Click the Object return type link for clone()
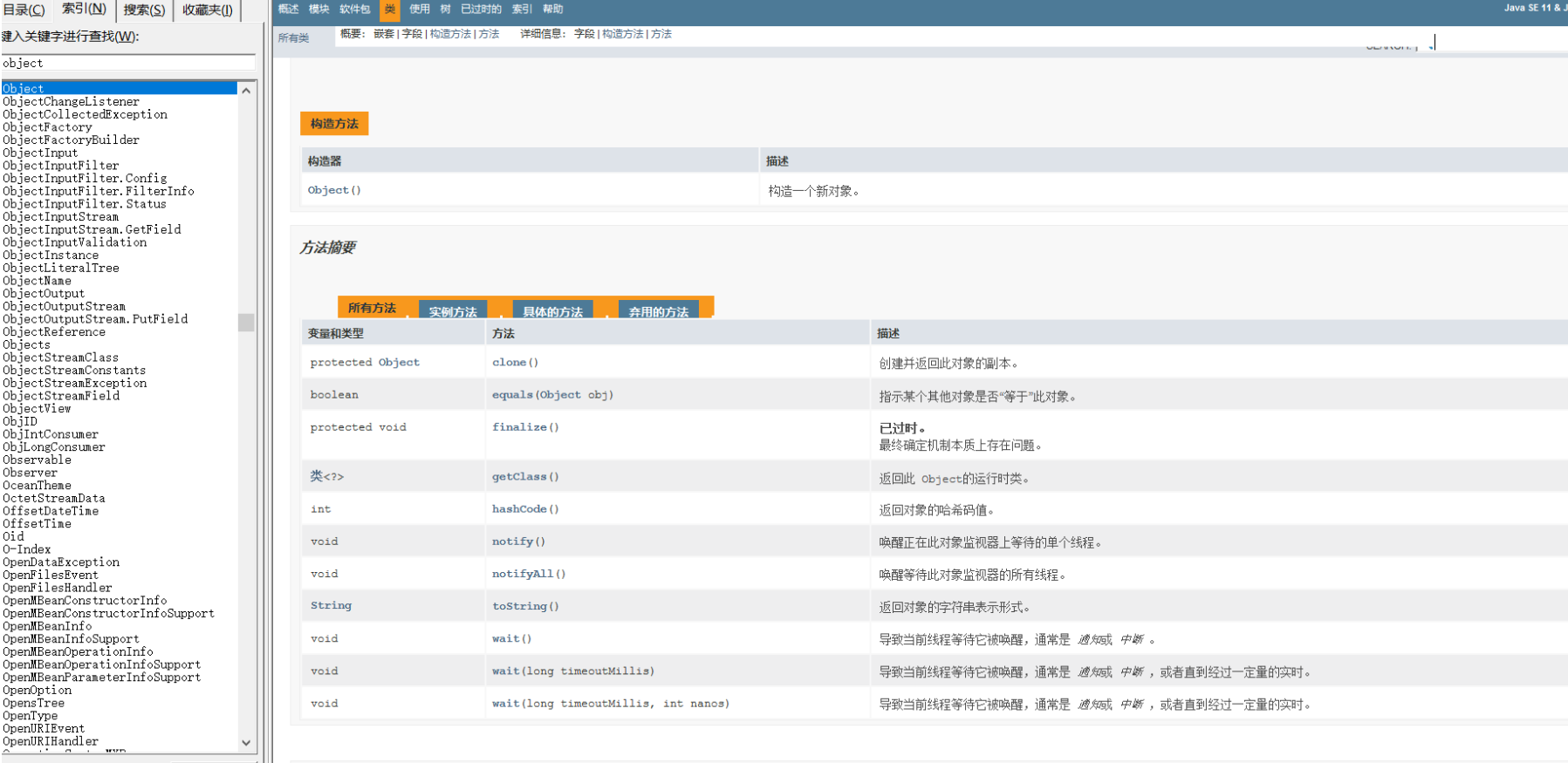 click(x=399, y=362)
